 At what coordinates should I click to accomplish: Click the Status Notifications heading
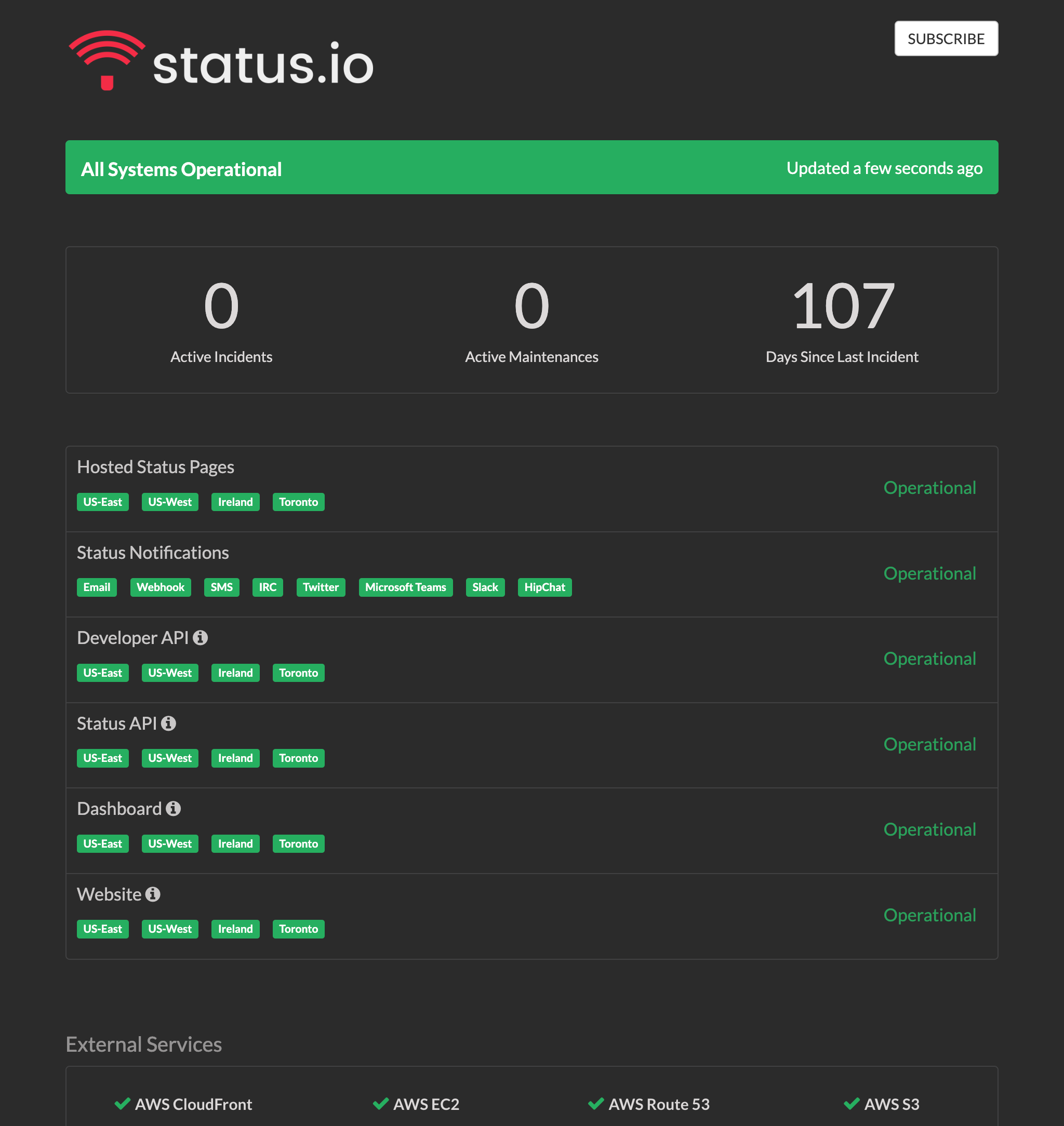153,553
